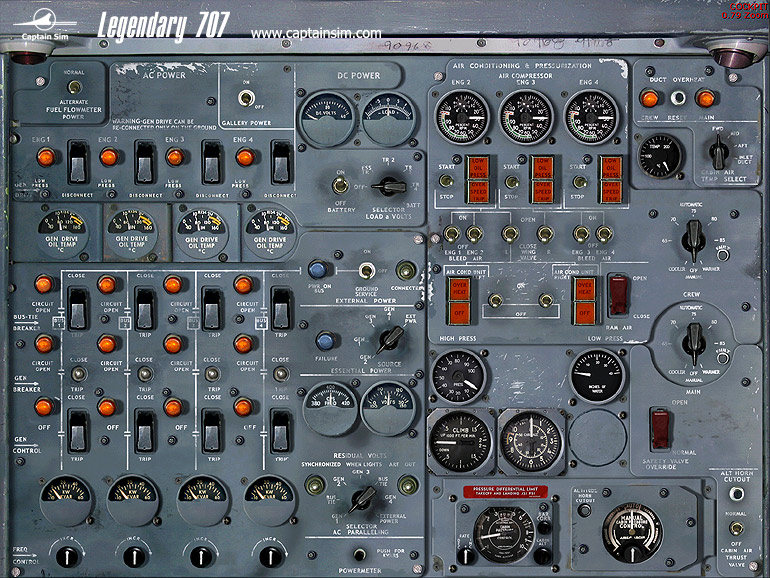Click the third KW/KVAR power meter
Screen dimensions: 770x578
click(x=202, y=499)
